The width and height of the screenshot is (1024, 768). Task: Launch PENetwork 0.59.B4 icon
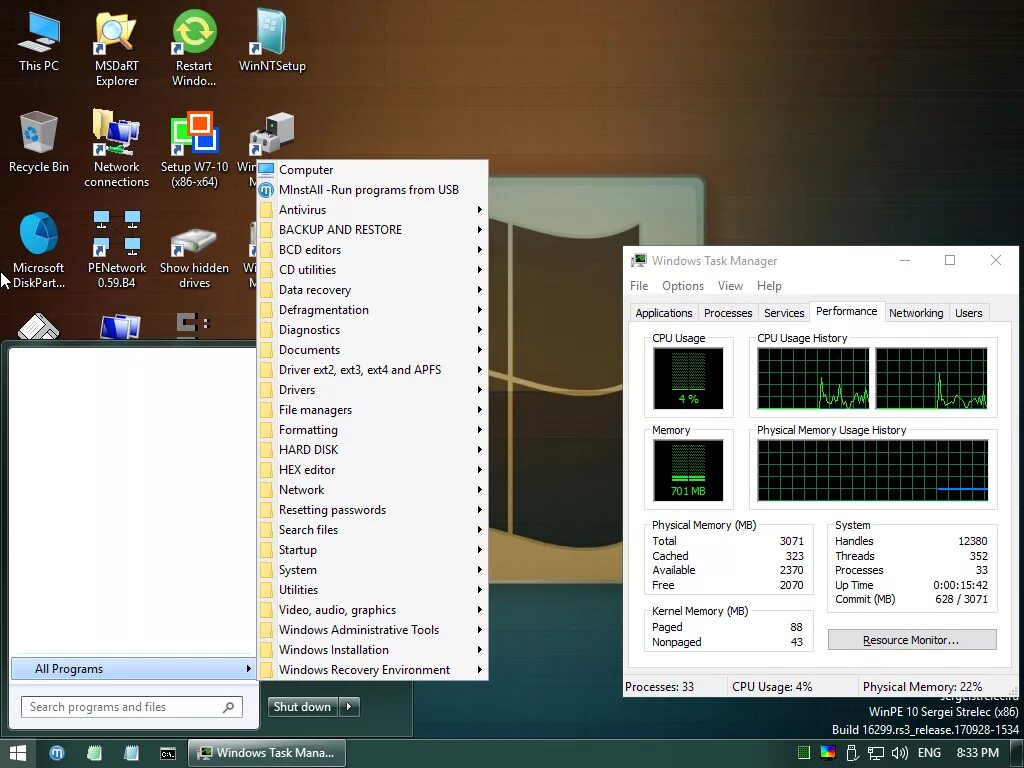116,250
